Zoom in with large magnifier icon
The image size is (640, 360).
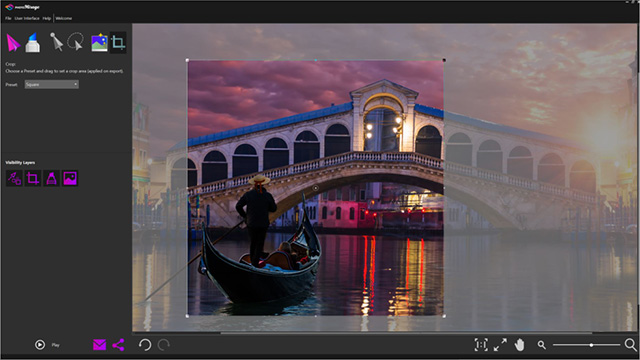tap(631, 345)
